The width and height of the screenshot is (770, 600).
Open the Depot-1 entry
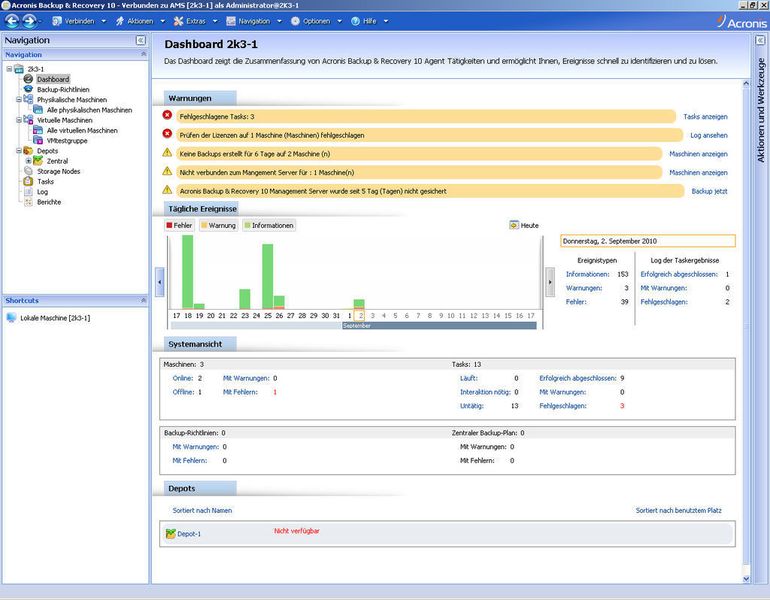tap(189, 534)
